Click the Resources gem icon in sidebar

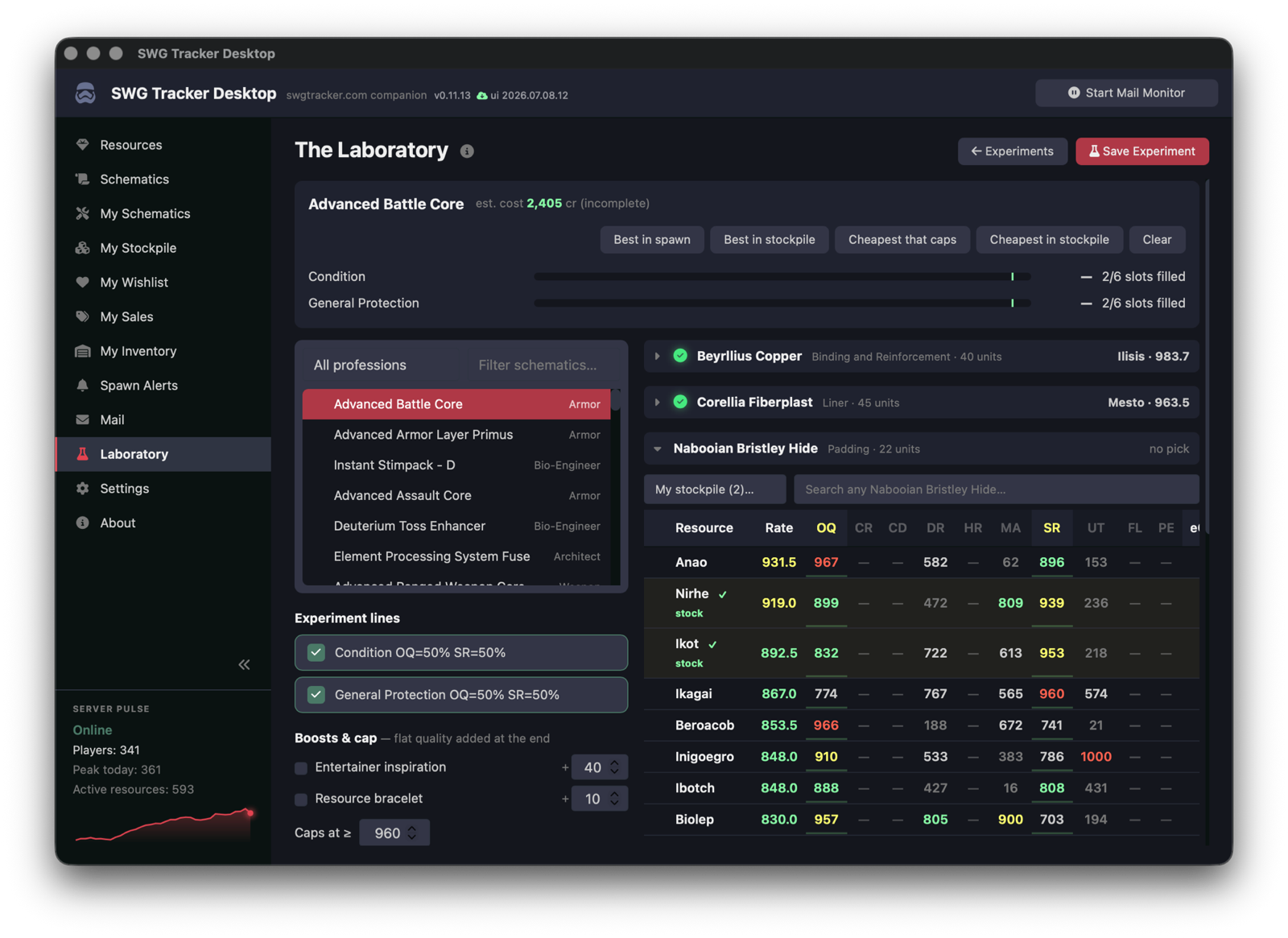click(82, 145)
